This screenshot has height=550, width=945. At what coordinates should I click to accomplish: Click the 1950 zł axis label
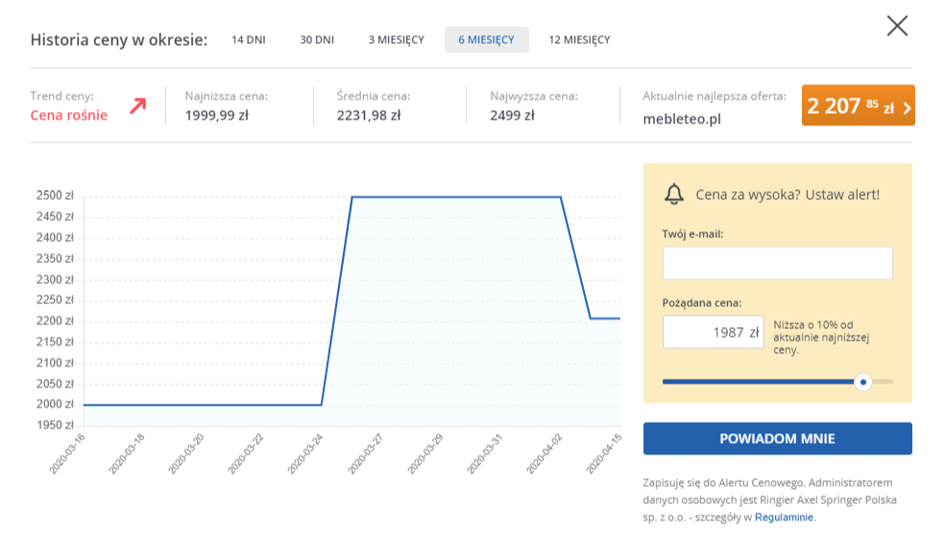point(55,425)
